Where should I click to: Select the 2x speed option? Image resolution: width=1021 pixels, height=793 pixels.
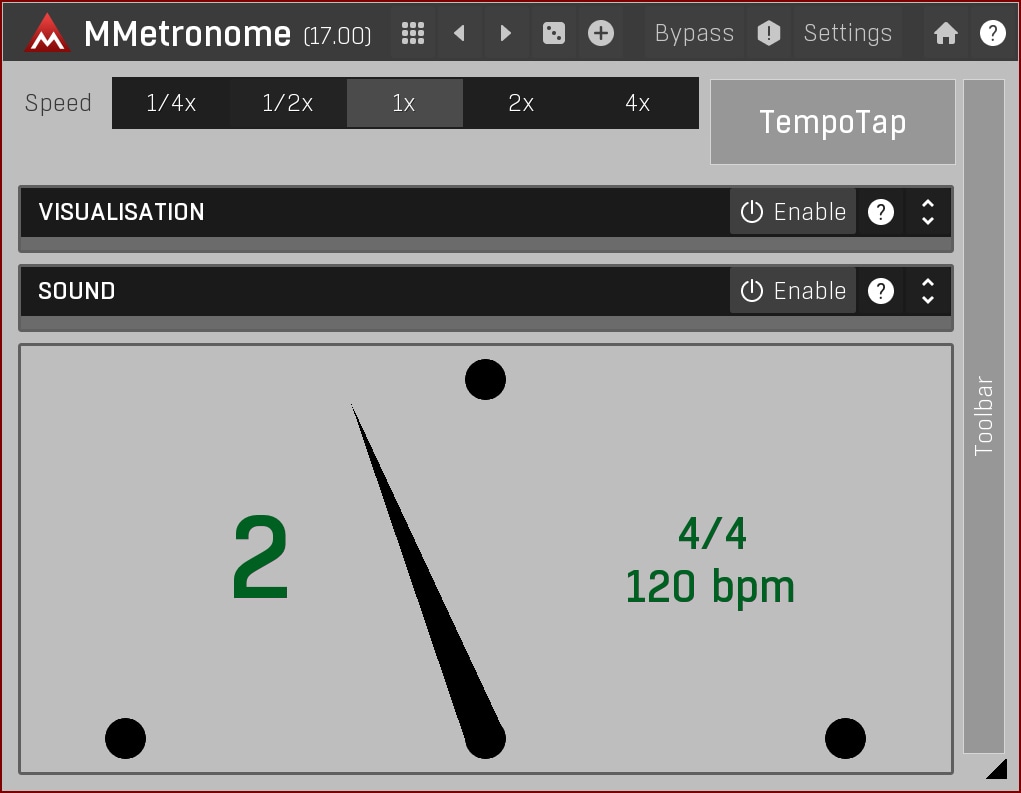click(521, 103)
